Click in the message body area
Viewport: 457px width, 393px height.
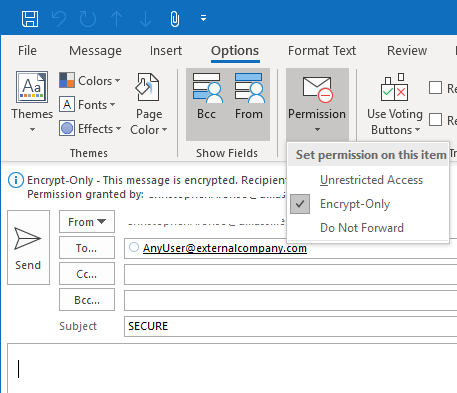click(232, 368)
